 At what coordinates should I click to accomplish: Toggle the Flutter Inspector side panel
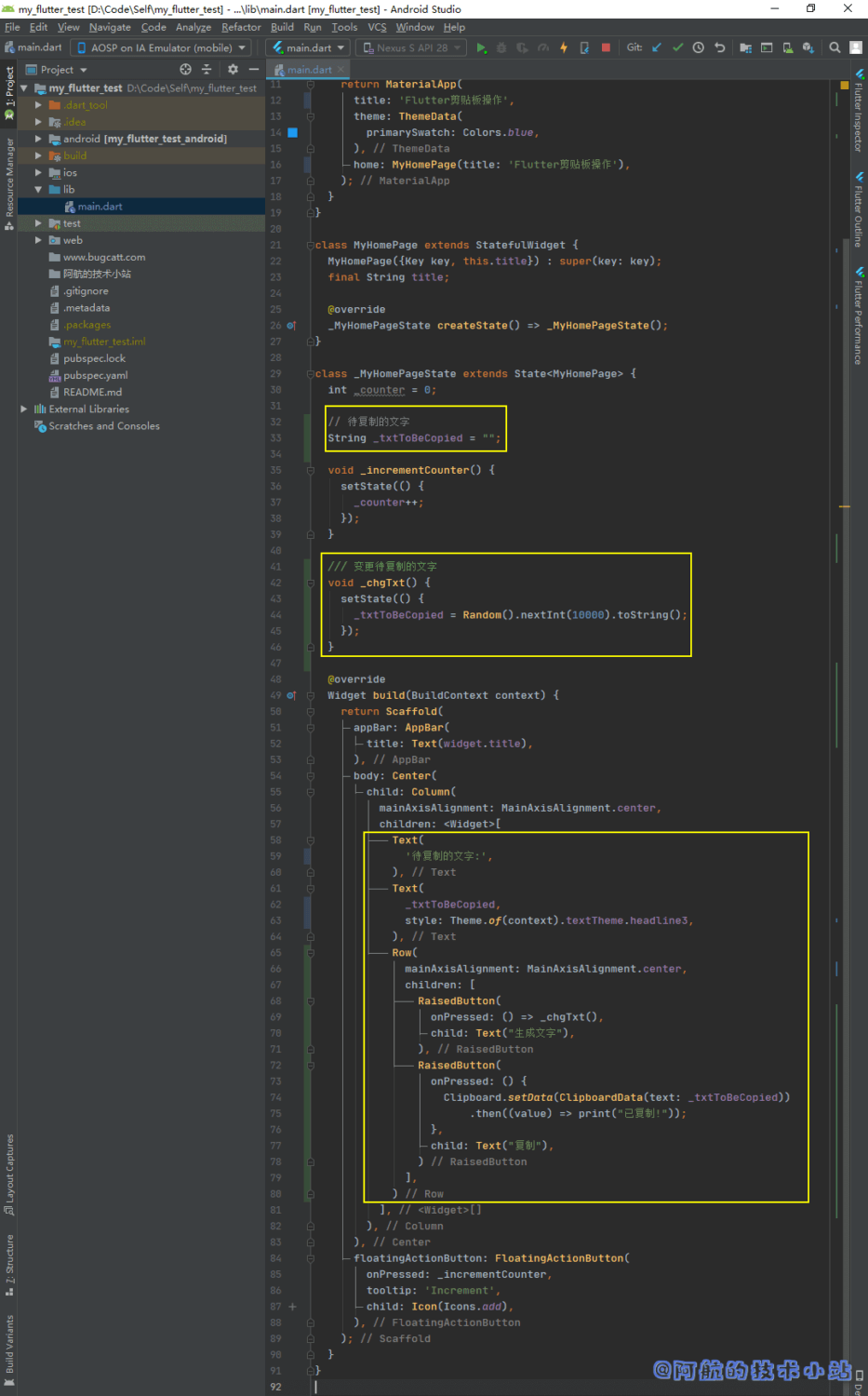(x=858, y=110)
